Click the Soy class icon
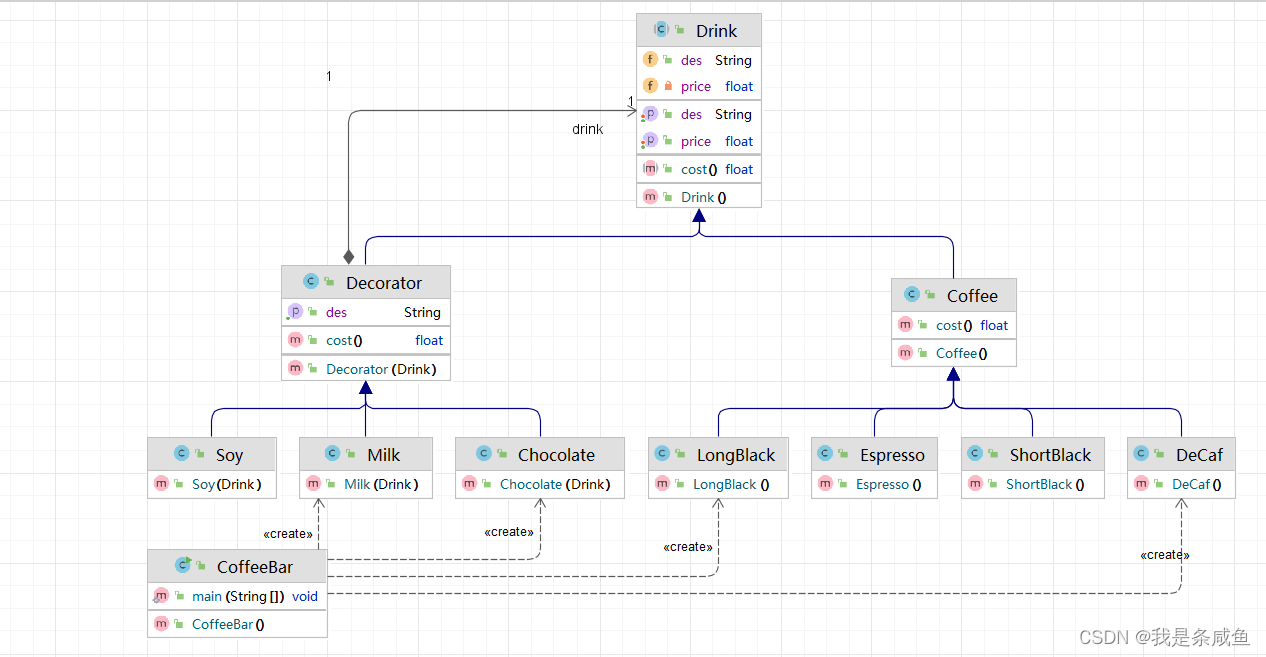This screenshot has width=1266, height=657. pos(181,454)
